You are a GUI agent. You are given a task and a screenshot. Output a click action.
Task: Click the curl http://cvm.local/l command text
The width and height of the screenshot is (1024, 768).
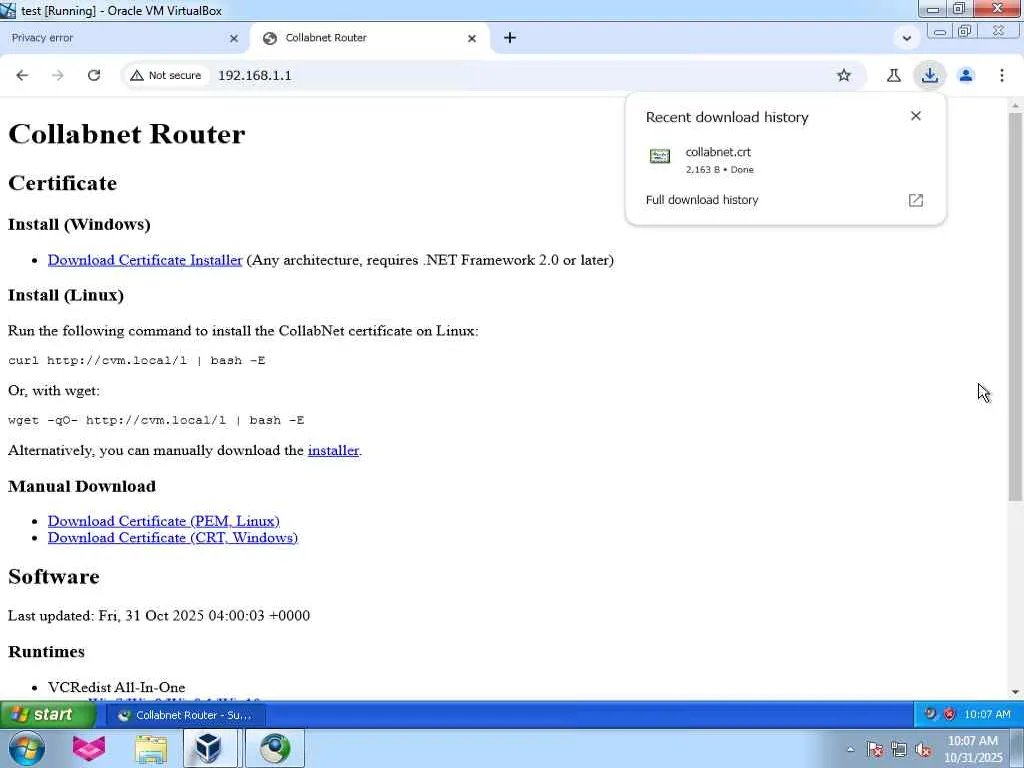136,360
